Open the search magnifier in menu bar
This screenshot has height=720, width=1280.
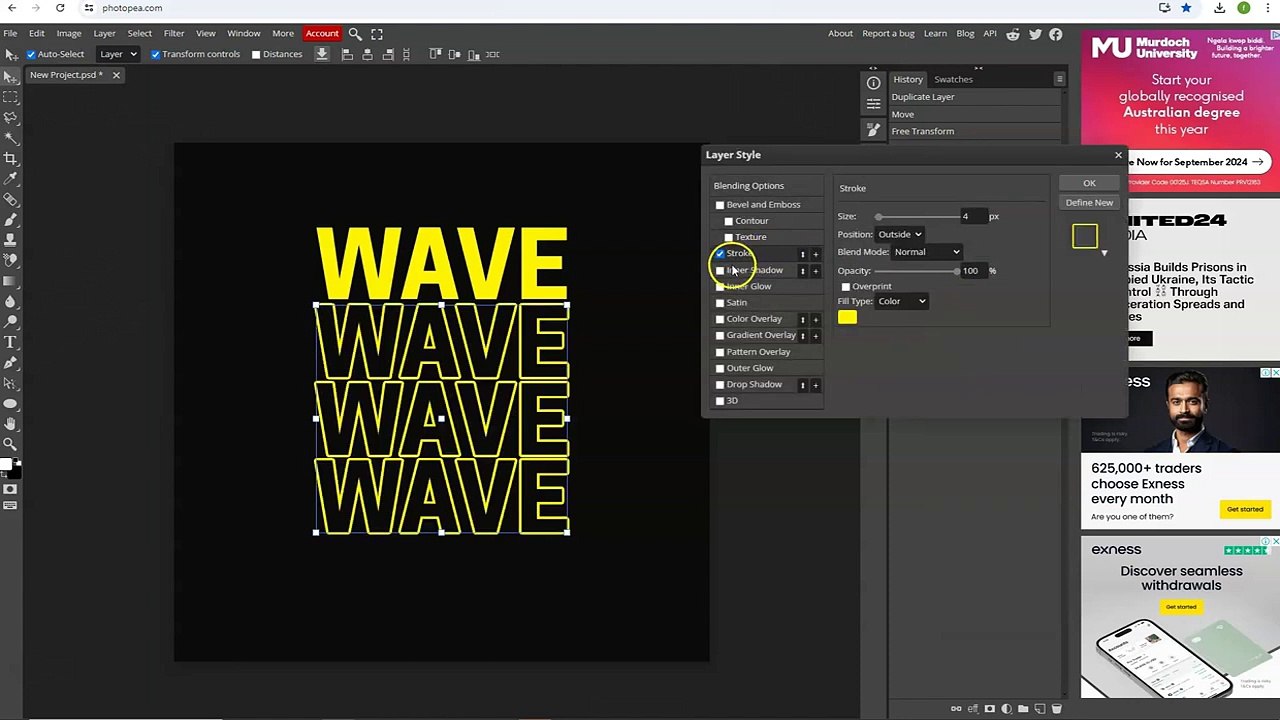[355, 34]
